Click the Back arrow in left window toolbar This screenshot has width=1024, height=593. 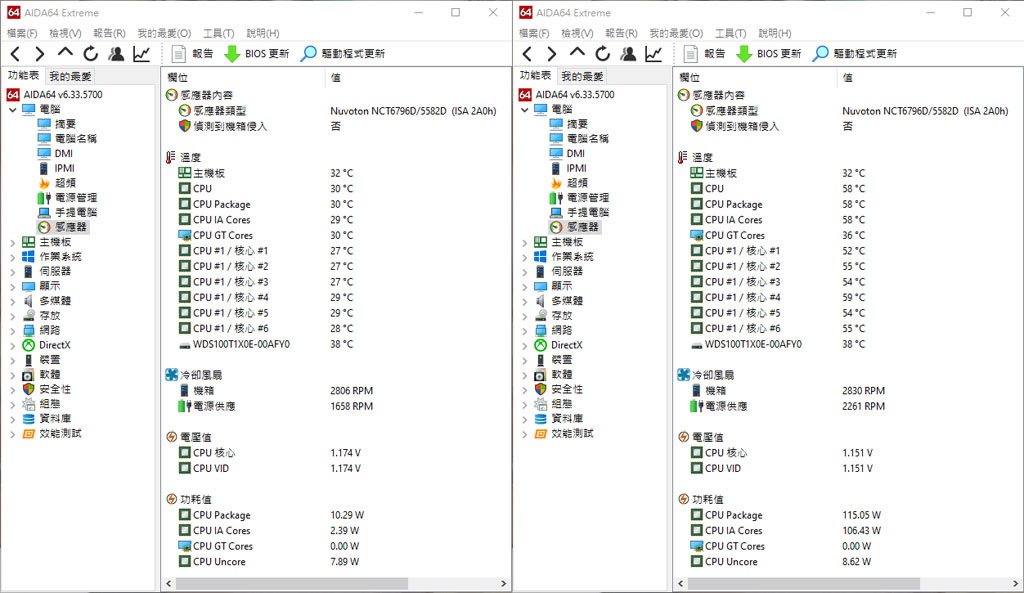point(16,54)
